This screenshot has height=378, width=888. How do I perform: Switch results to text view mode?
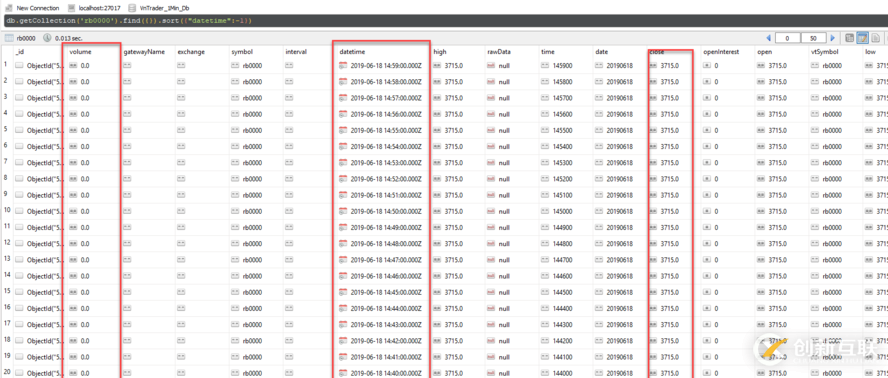coord(876,38)
